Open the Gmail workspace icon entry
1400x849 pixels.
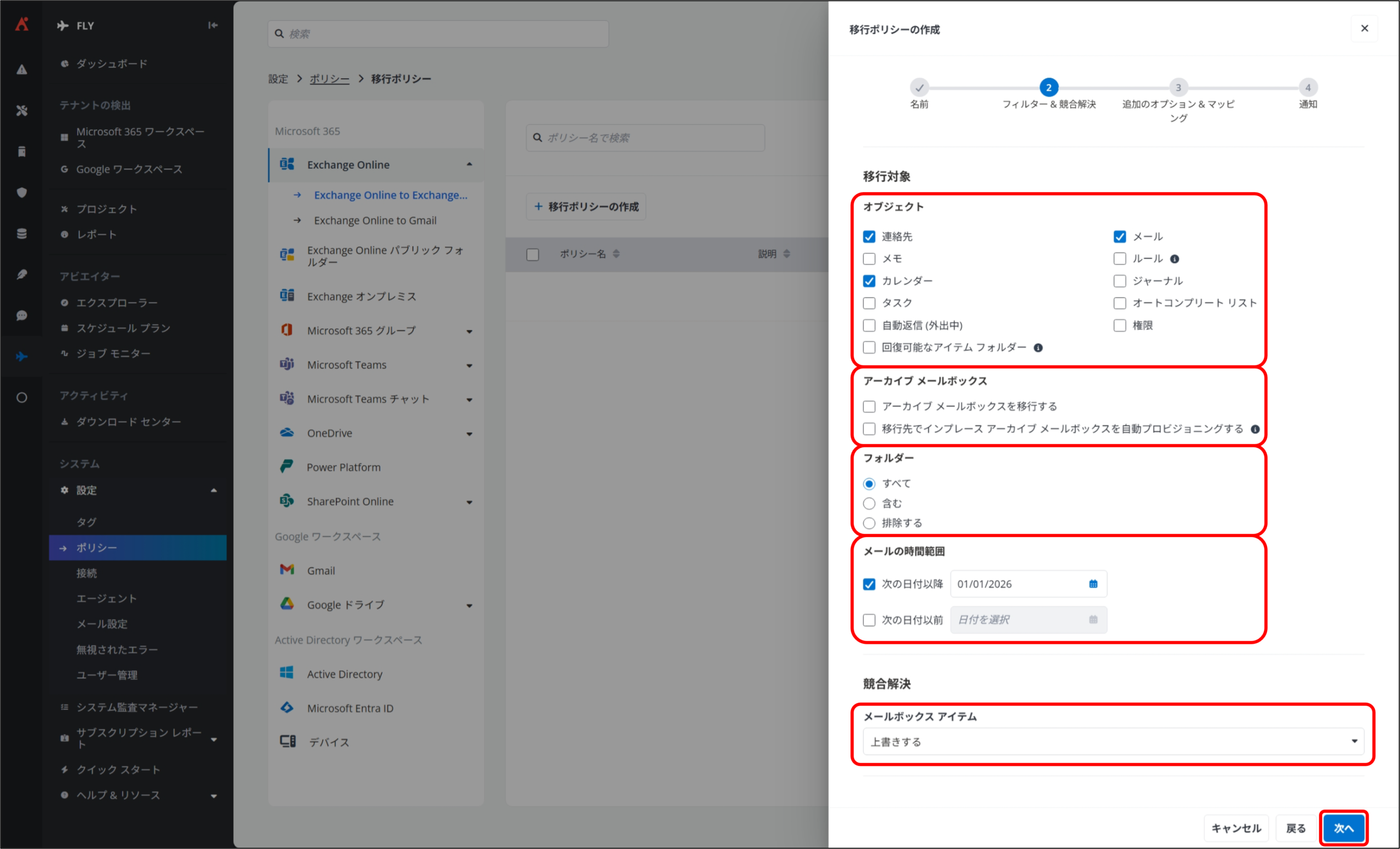click(x=287, y=570)
